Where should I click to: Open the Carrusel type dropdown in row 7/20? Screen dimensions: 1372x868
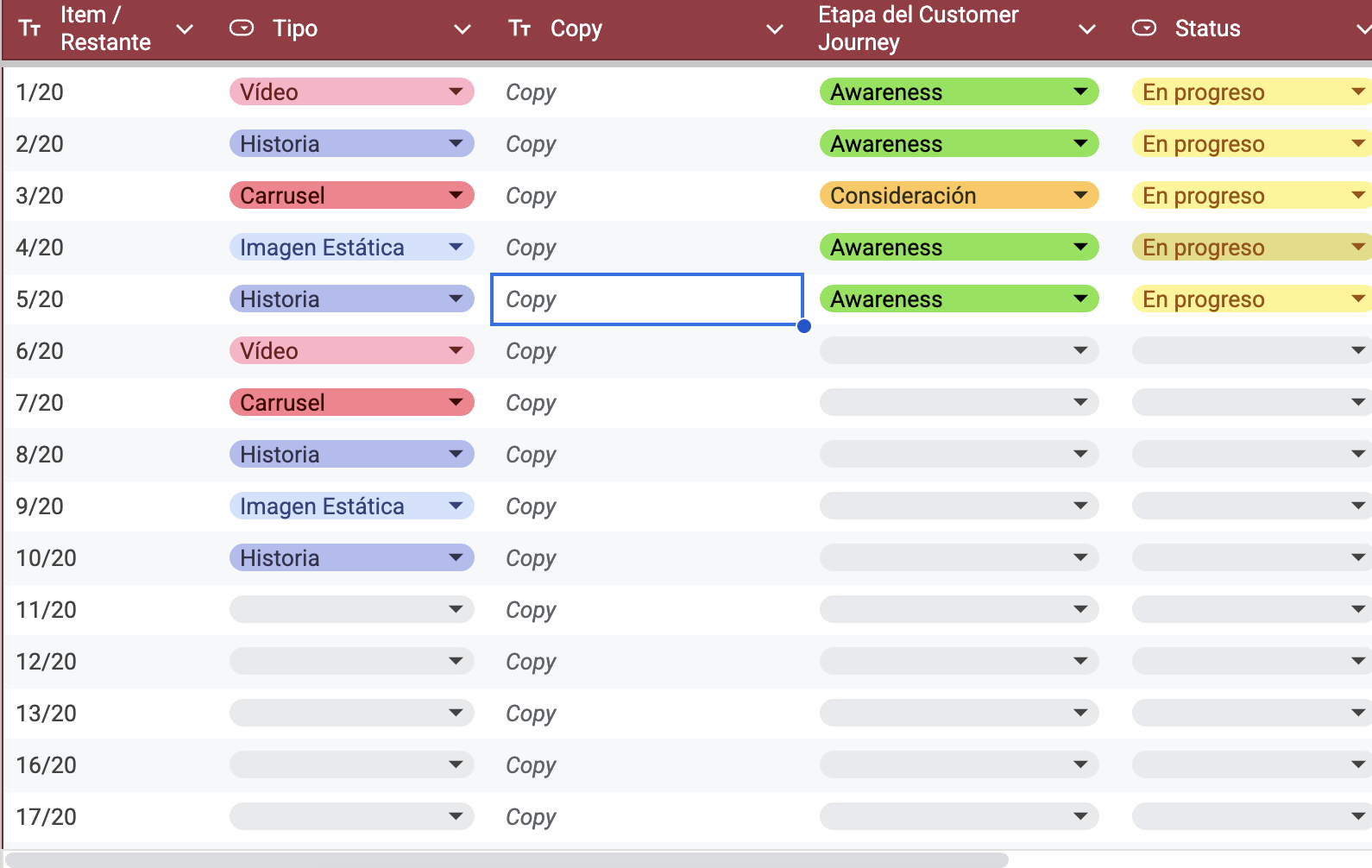pos(352,402)
